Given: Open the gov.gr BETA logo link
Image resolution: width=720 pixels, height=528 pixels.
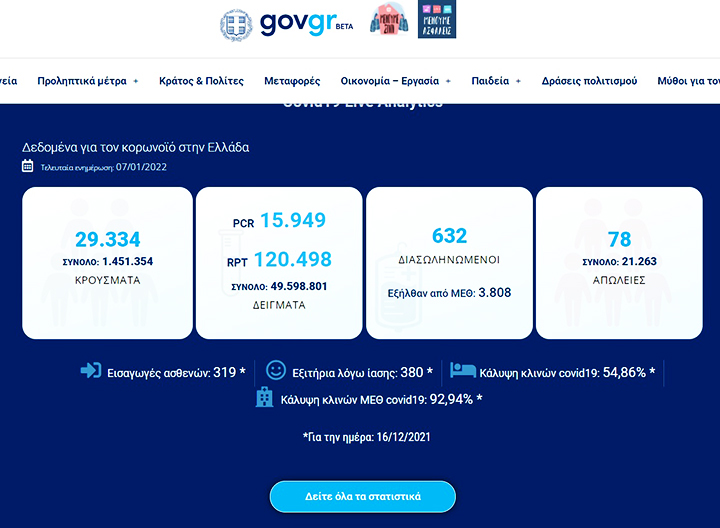Looking at the screenshot, I should click(x=299, y=23).
